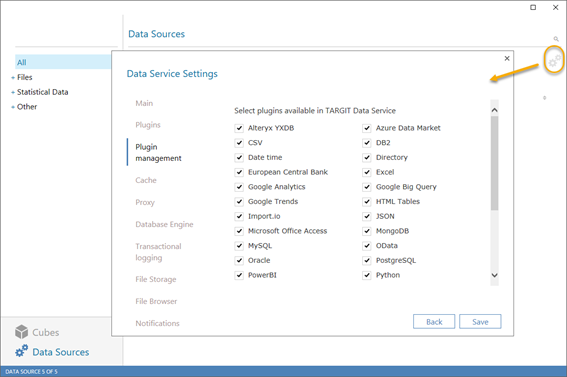Disable the OData plugin
The width and height of the screenshot is (567, 377).
[367, 246]
